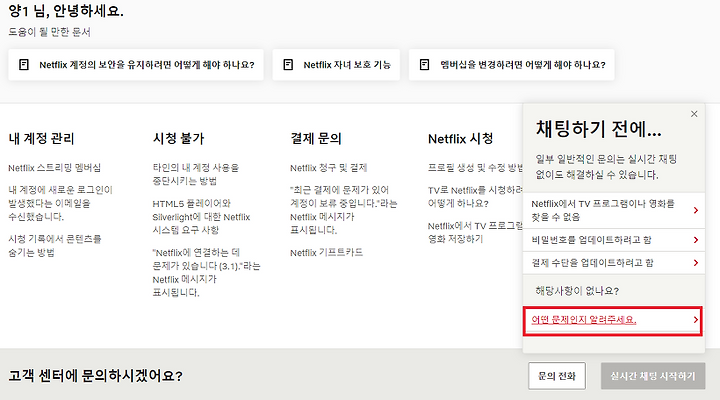The width and height of the screenshot is (720, 400).
Task: Click document icon beside 자녀 보호 기능
Action: [288, 65]
